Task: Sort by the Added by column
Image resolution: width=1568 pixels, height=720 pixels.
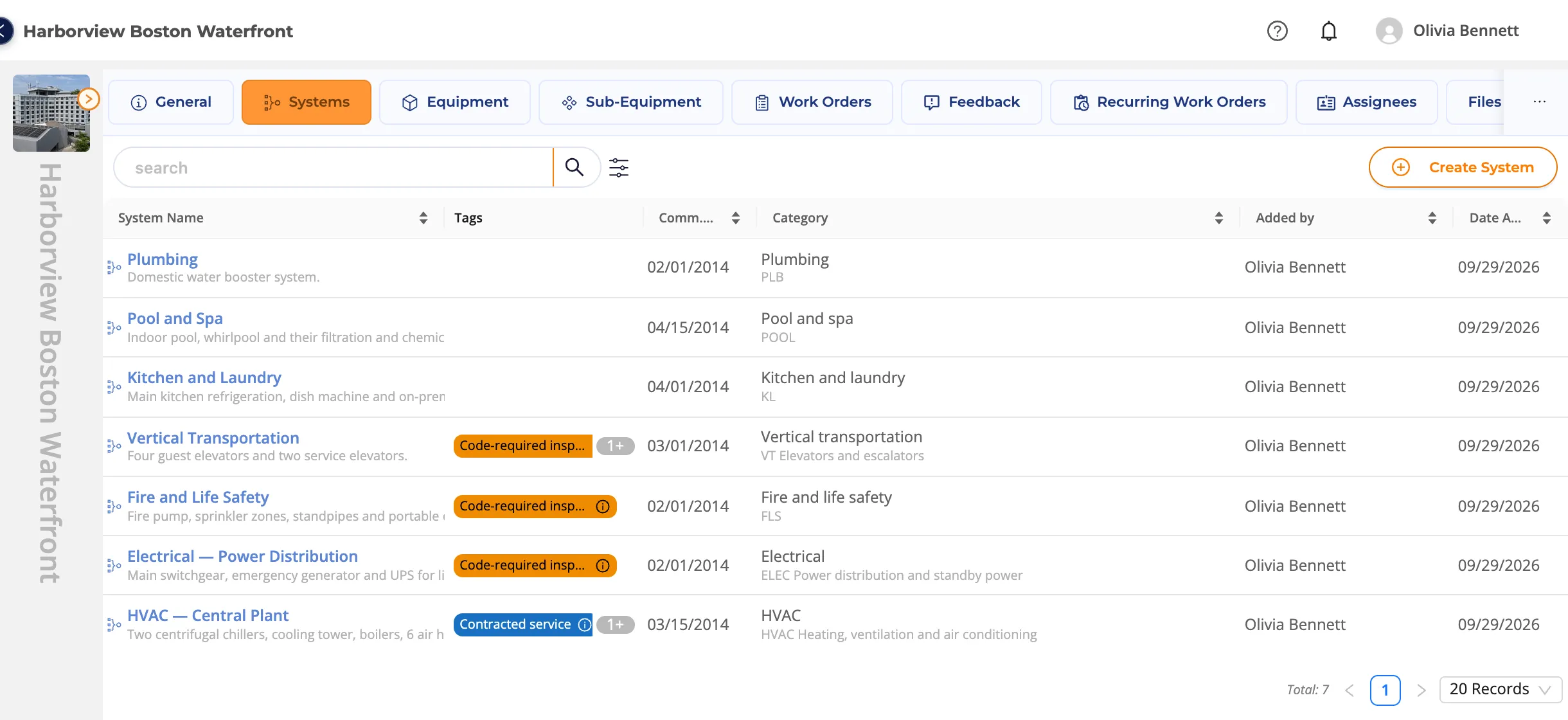Action: [x=1432, y=218]
